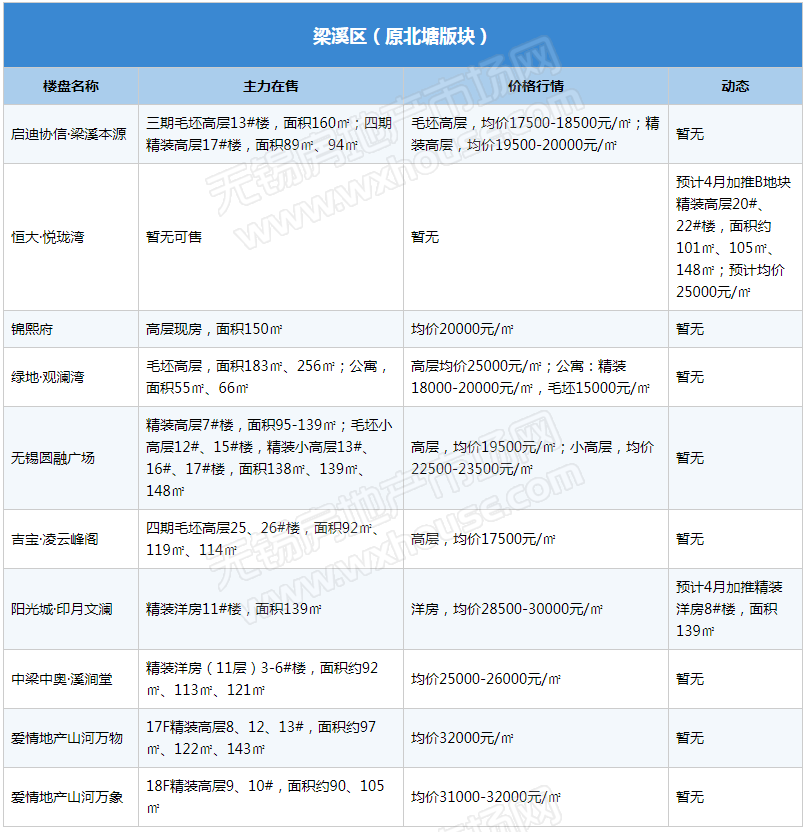Click the 吉宝·凌云峰阁 property name

55,539
